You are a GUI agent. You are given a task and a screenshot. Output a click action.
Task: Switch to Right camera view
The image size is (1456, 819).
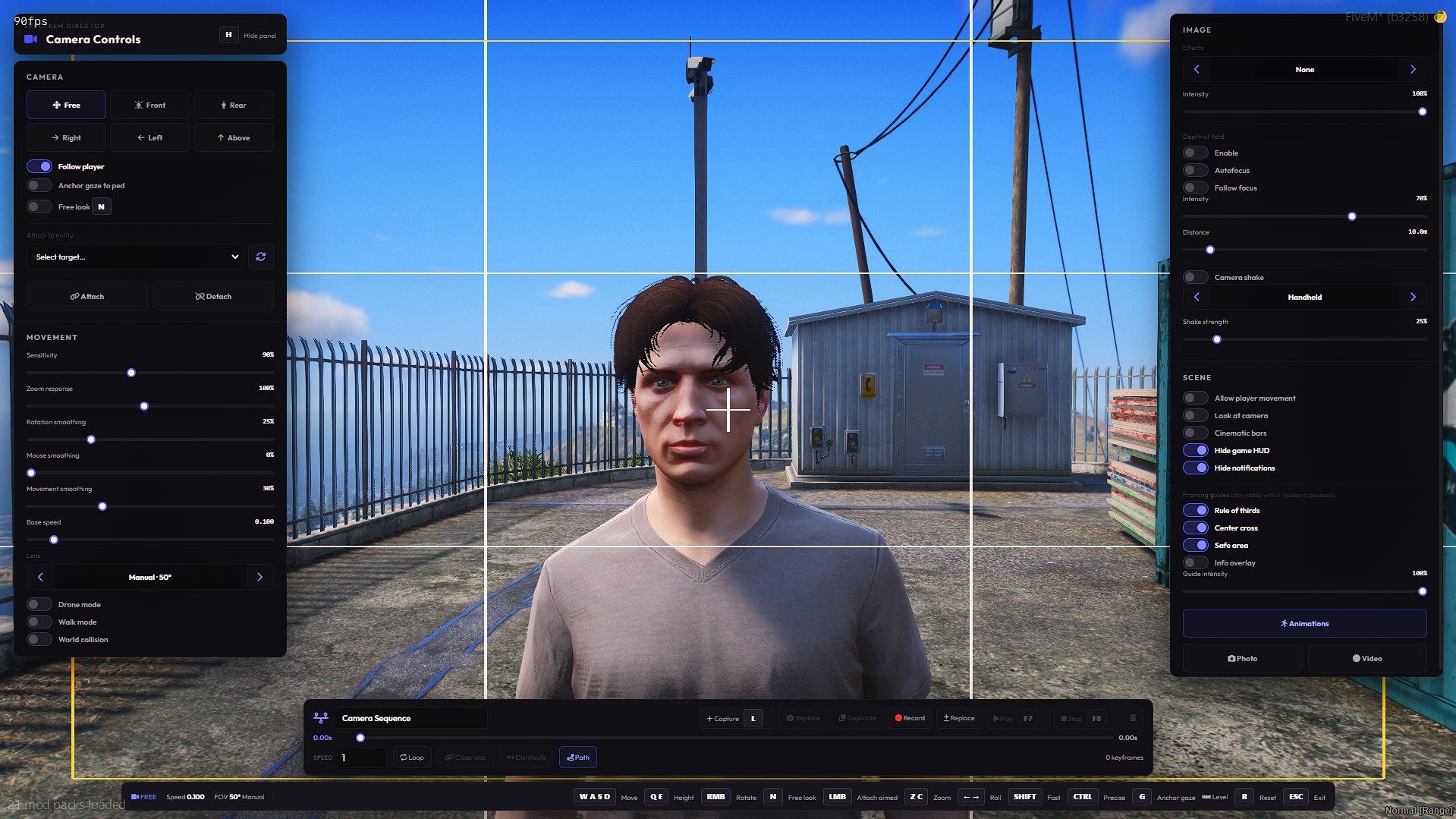coord(66,137)
